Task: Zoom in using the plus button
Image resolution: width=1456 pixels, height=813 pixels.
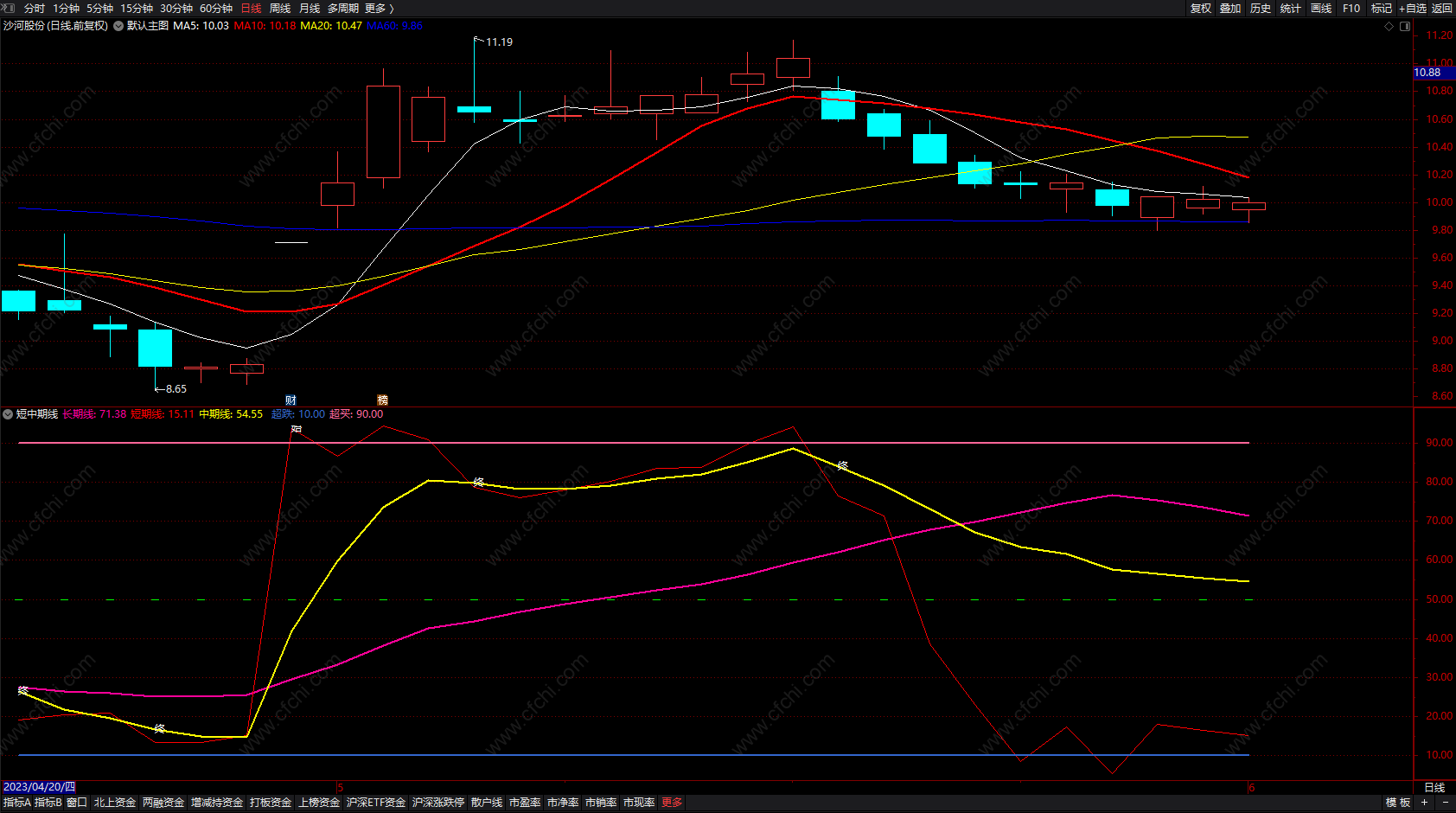Action: (1424, 803)
